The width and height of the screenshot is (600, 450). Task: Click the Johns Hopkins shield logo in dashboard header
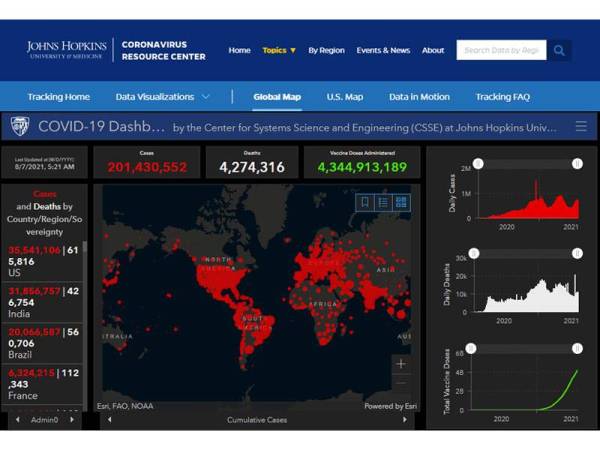tap(20, 126)
